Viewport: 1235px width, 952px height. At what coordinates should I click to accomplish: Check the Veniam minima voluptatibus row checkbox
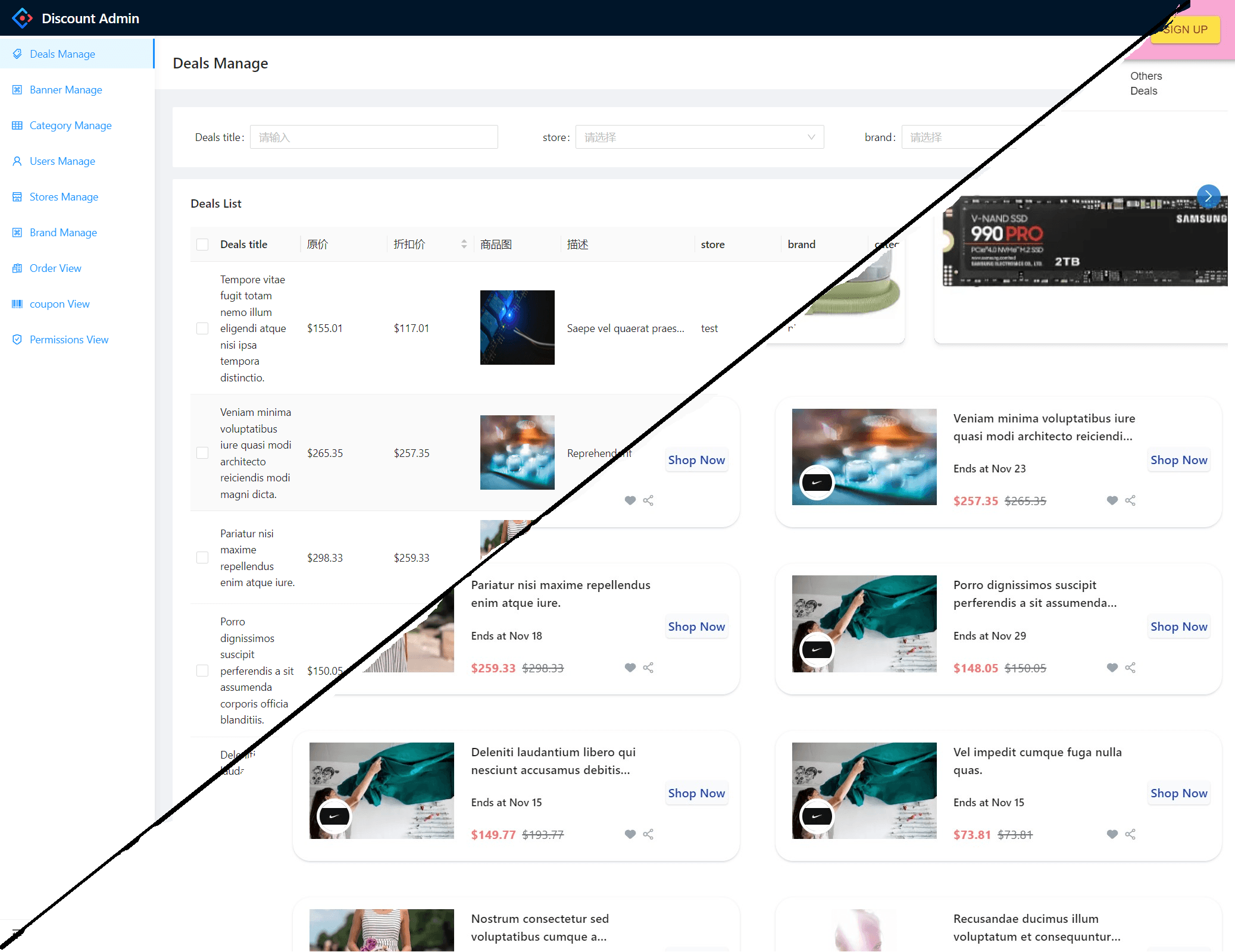(x=202, y=453)
